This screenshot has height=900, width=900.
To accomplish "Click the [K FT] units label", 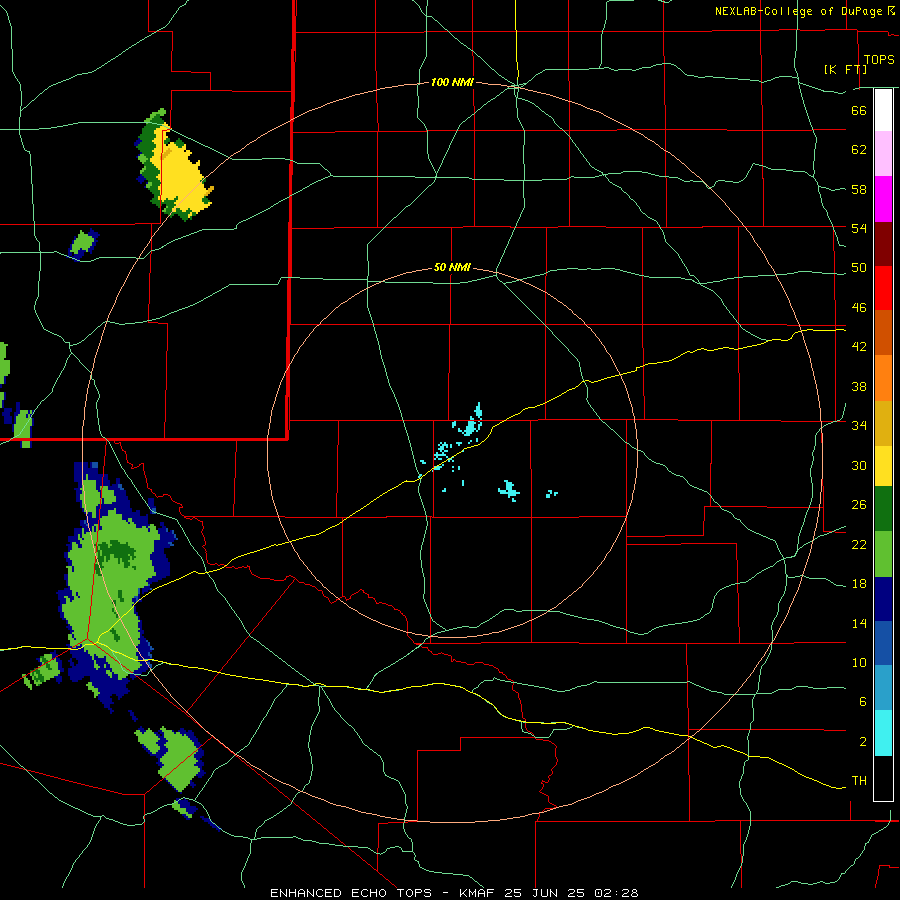I will coord(845,69).
